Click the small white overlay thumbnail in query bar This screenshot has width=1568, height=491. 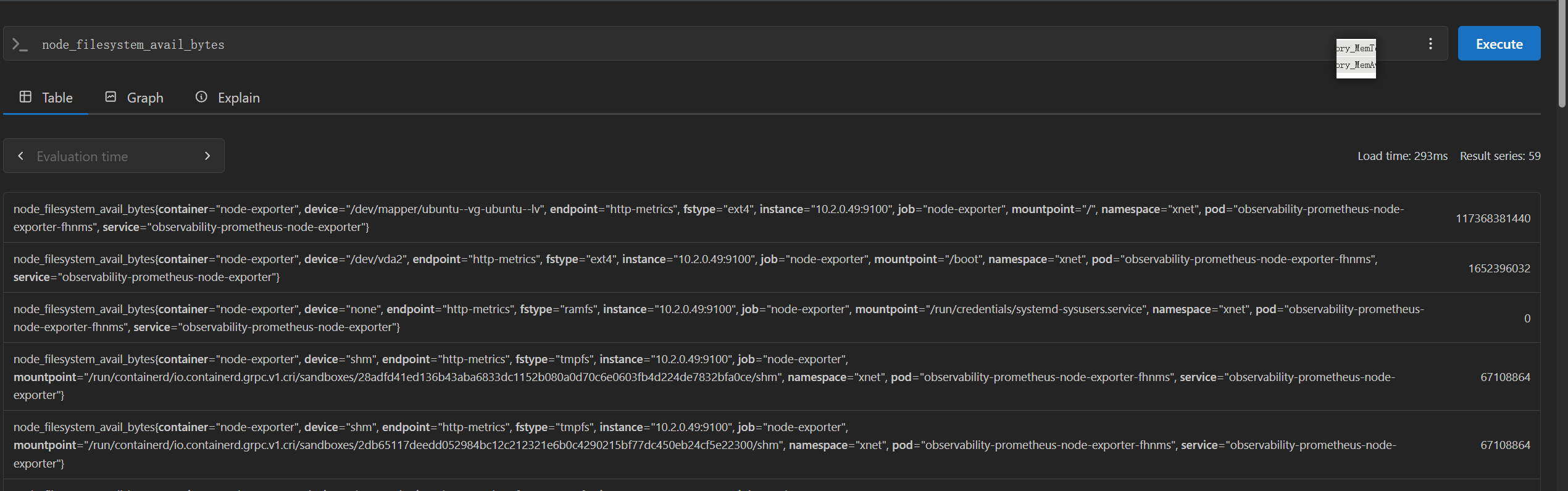click(1356, 59)
